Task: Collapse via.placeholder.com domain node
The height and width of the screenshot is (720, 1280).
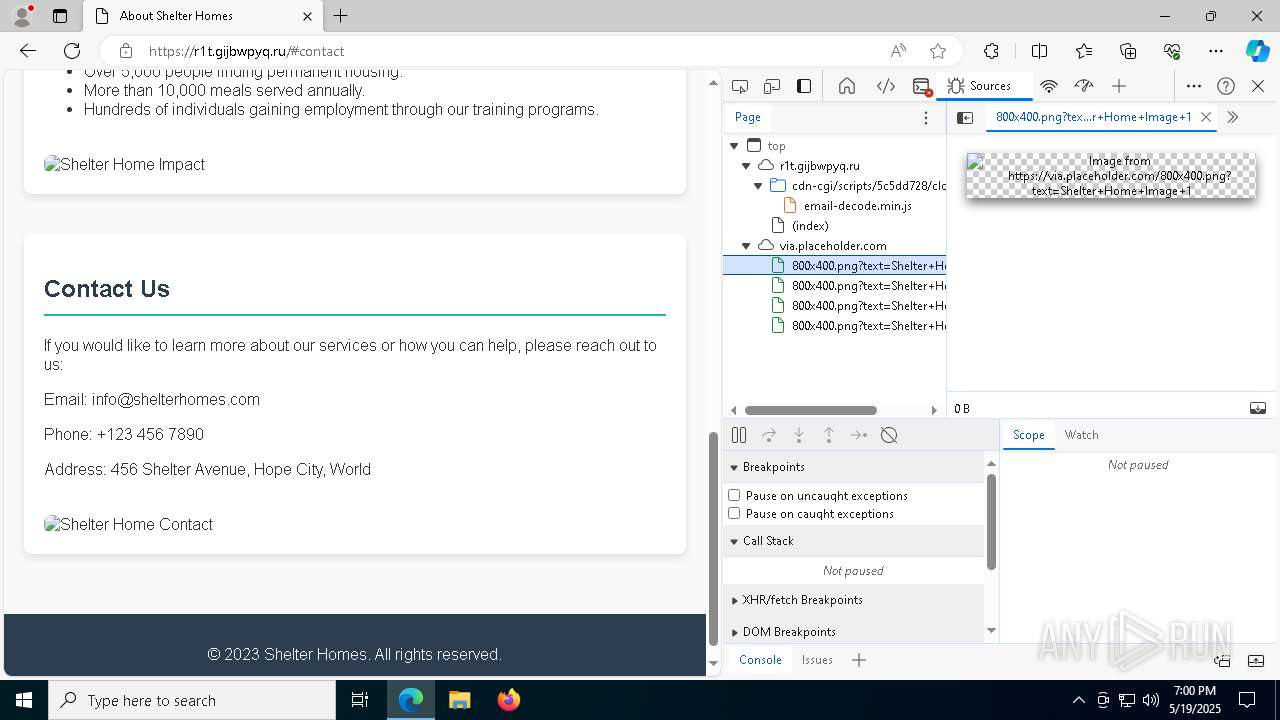Action: tap(746, 246)
